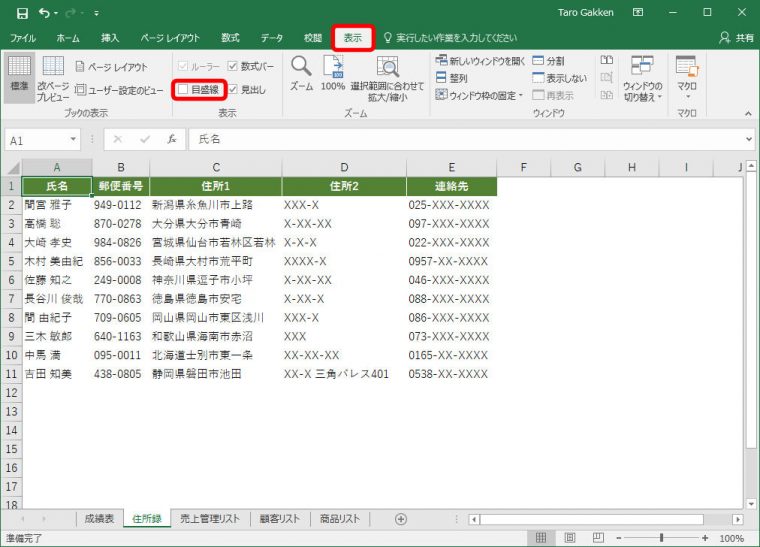Select status bar Page Break Preview icon
This screenshot has height=547, width=760.
pyautogui.click(x=599, y=538)
